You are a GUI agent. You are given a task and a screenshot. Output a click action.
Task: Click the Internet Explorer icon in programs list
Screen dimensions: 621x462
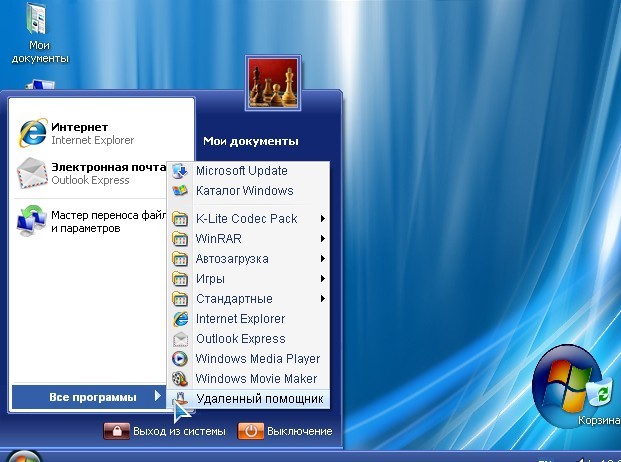180,319
